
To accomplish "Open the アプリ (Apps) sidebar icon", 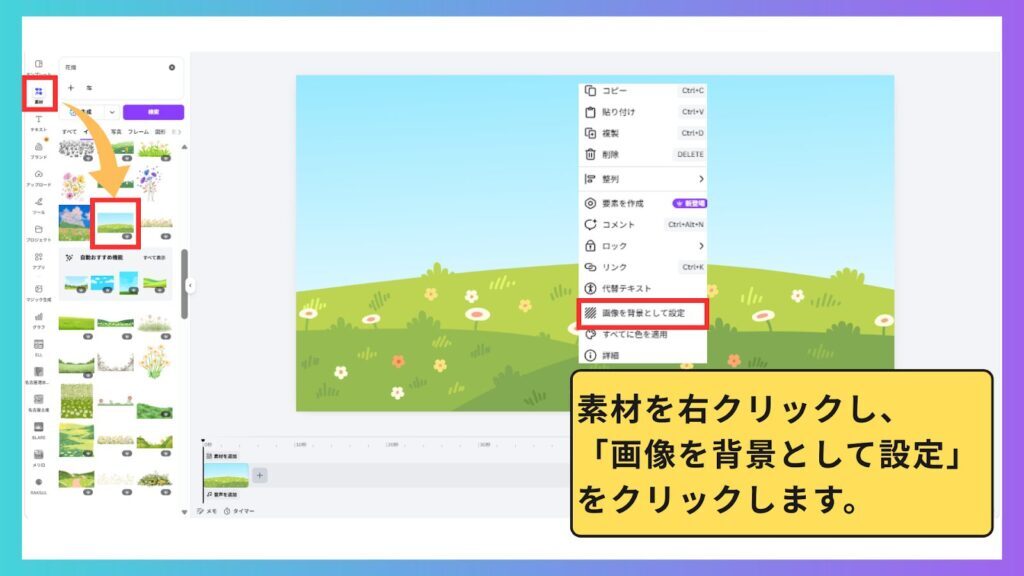I will coord(39,260).
